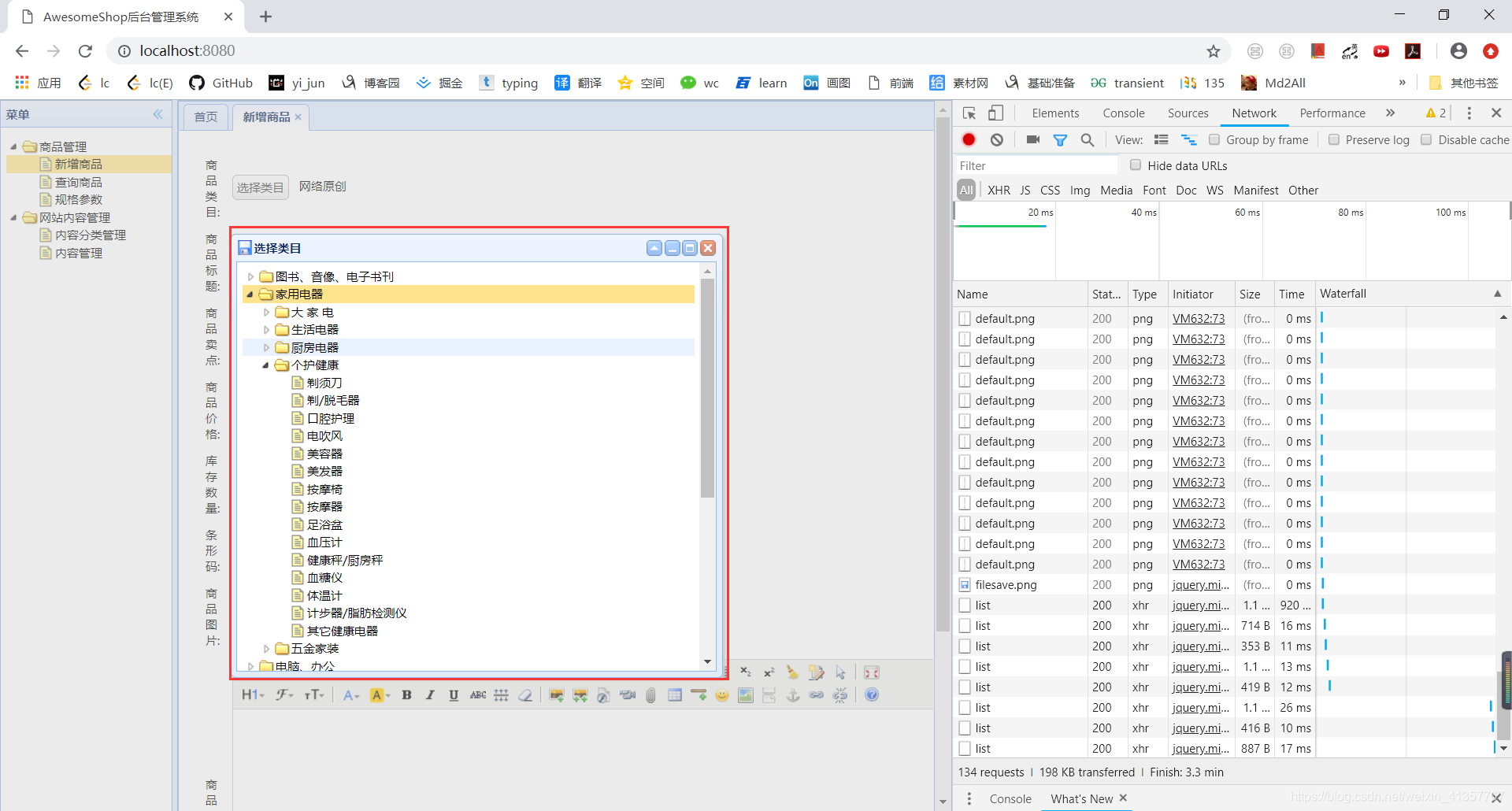Toggle underline formatting in editor toolbar
This screenshot has height=811, width=1512.
tap(454, 694)
